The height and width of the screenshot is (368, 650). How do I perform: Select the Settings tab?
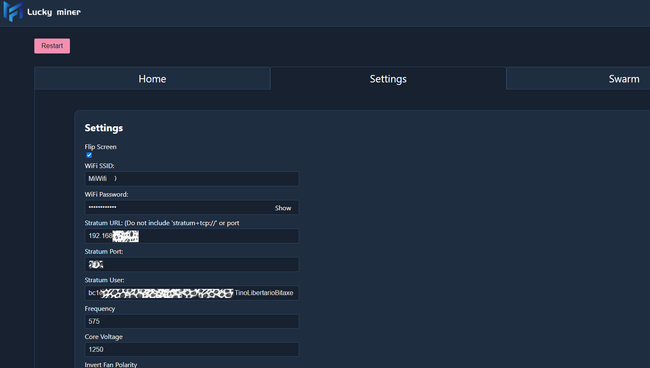pos(388,79)
